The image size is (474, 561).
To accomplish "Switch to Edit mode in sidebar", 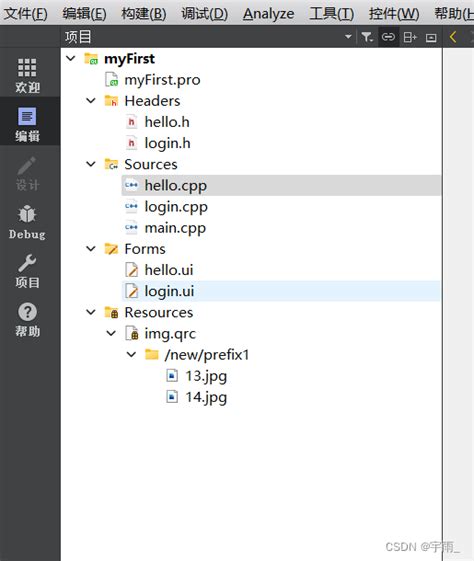I will (x=28, y=125).
